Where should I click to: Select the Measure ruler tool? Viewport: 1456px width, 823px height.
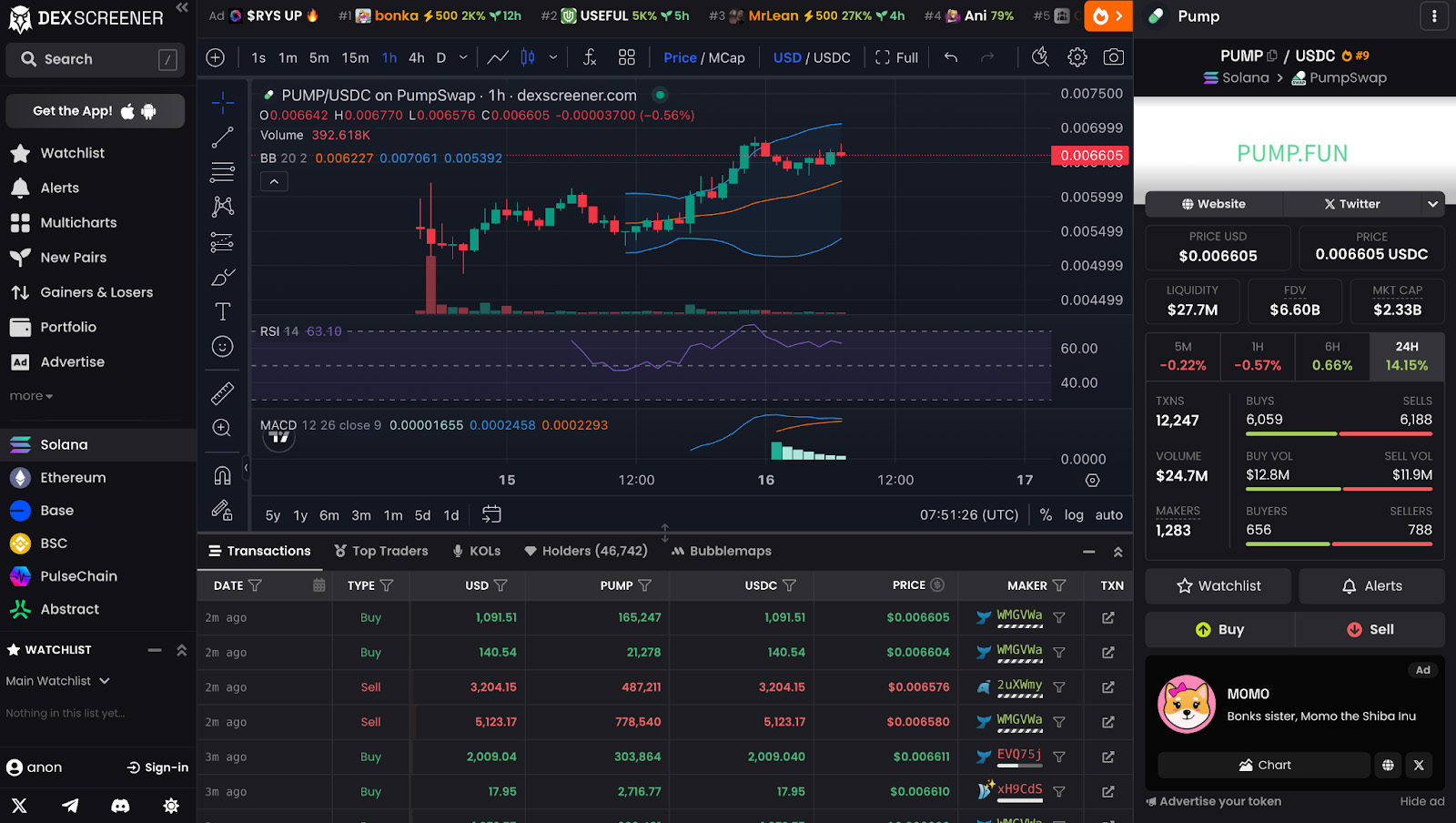(222, 393)
